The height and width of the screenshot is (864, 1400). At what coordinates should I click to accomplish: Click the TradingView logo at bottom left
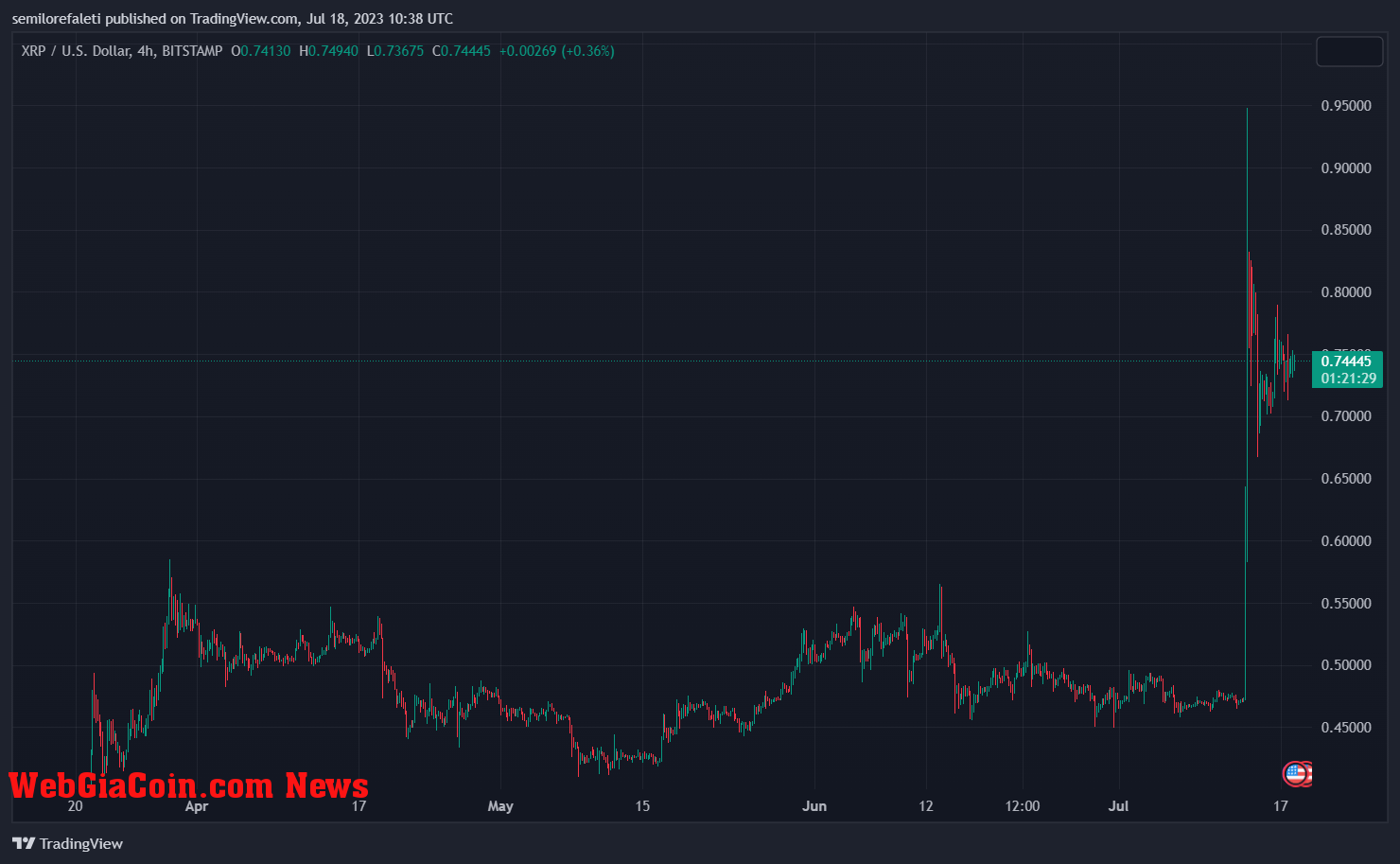pos(68,843)
